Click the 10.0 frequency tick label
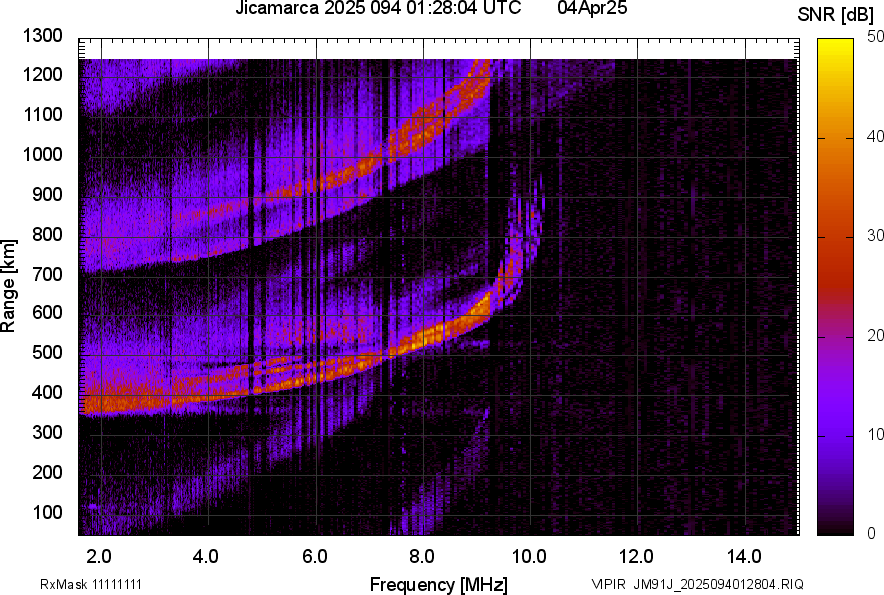The height and width of the screenshot is (595, 884). pyautogui.click(x=529, y=557)
